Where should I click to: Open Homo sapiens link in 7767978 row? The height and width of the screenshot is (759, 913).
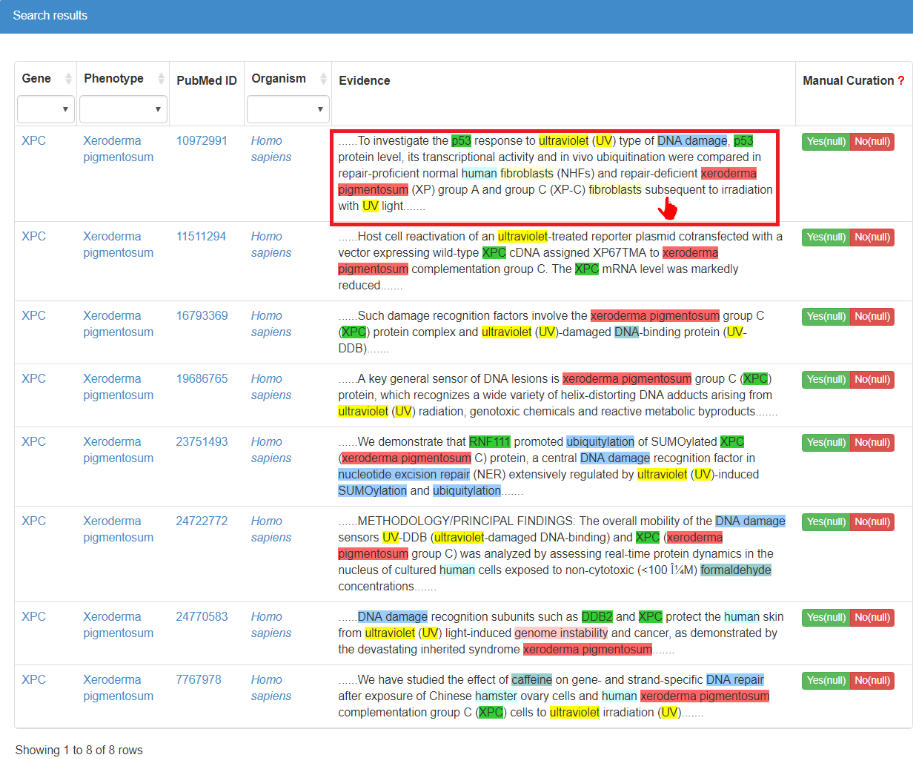tap(271, 688)
